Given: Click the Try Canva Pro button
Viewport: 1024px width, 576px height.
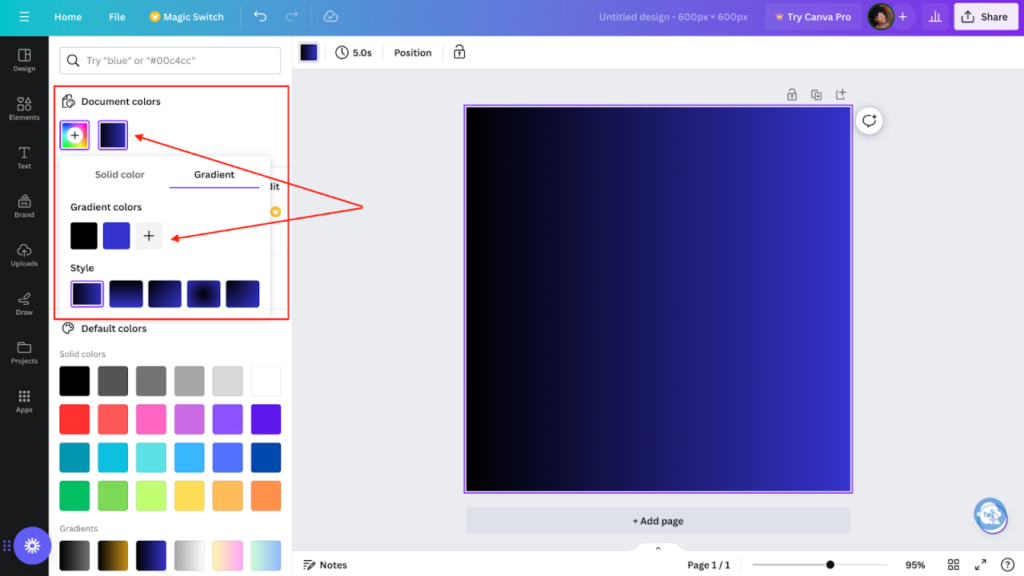Looking at the screenshot, I should tap(813, 16).
